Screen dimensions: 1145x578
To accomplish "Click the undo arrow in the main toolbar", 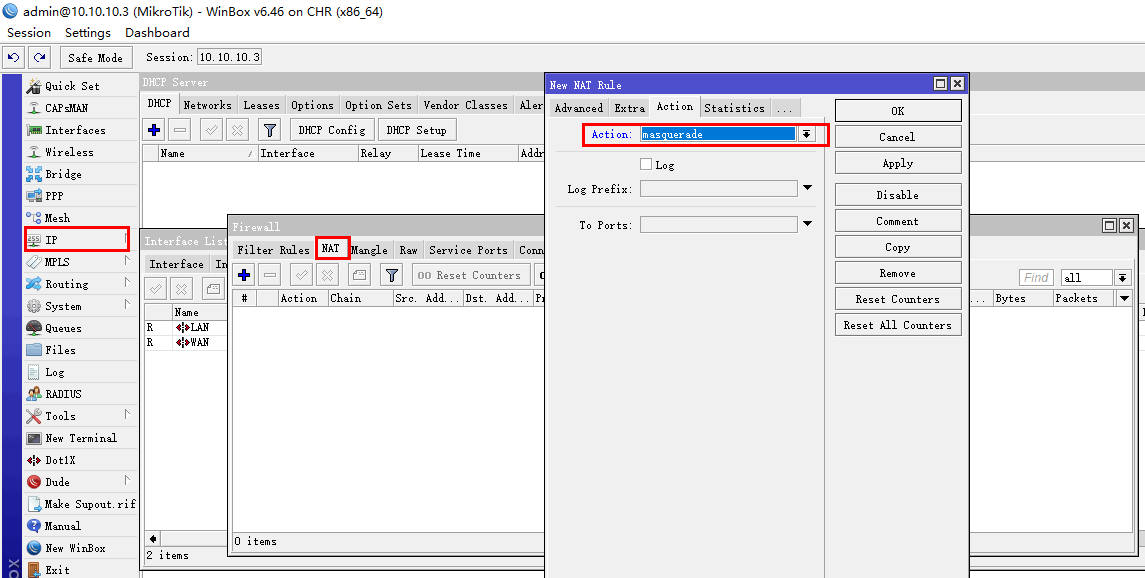I will (x=14, y=58).
